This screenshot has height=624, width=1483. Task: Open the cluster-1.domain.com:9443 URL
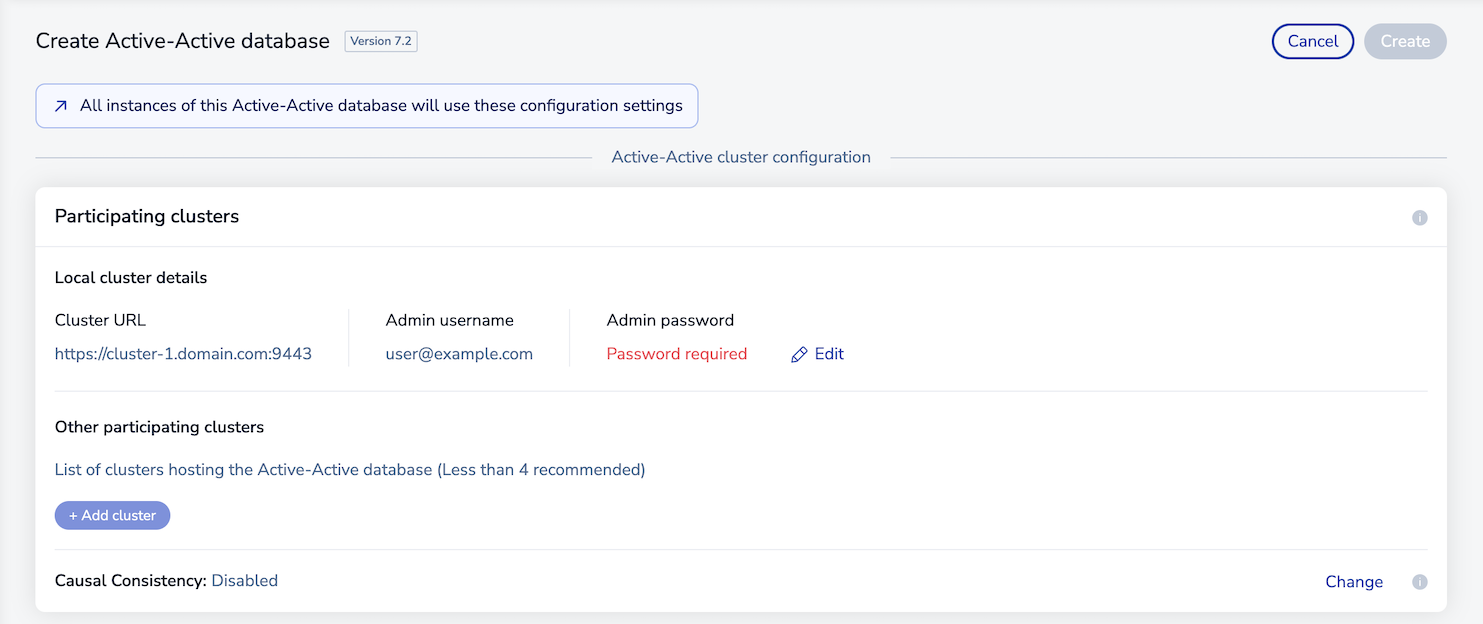[x=183, y=354]
